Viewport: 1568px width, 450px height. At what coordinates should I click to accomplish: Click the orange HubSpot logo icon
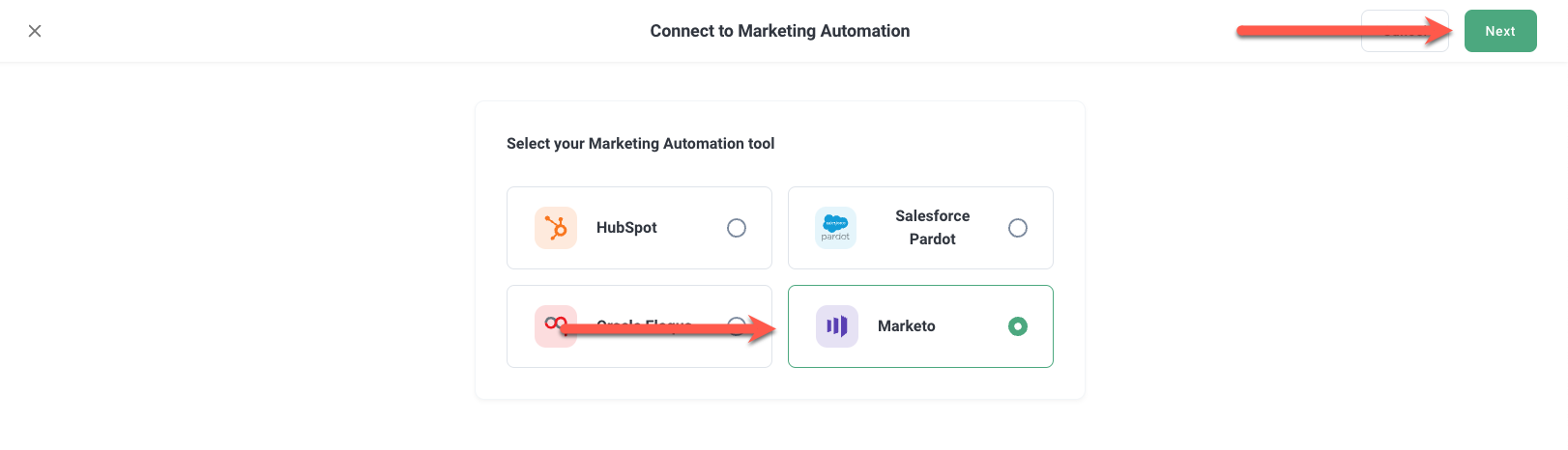click(x=556, y=228)
